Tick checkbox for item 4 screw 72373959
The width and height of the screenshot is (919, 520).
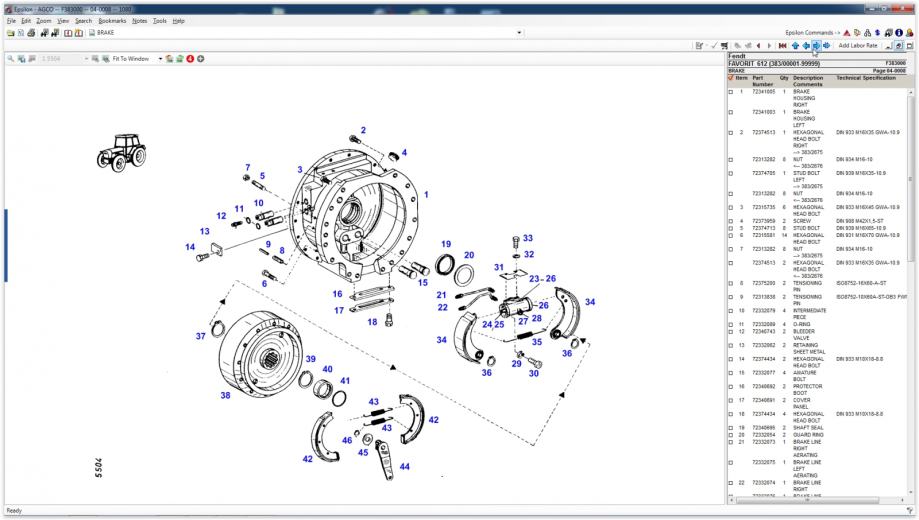pyautogui.click(x=731, y=222)
